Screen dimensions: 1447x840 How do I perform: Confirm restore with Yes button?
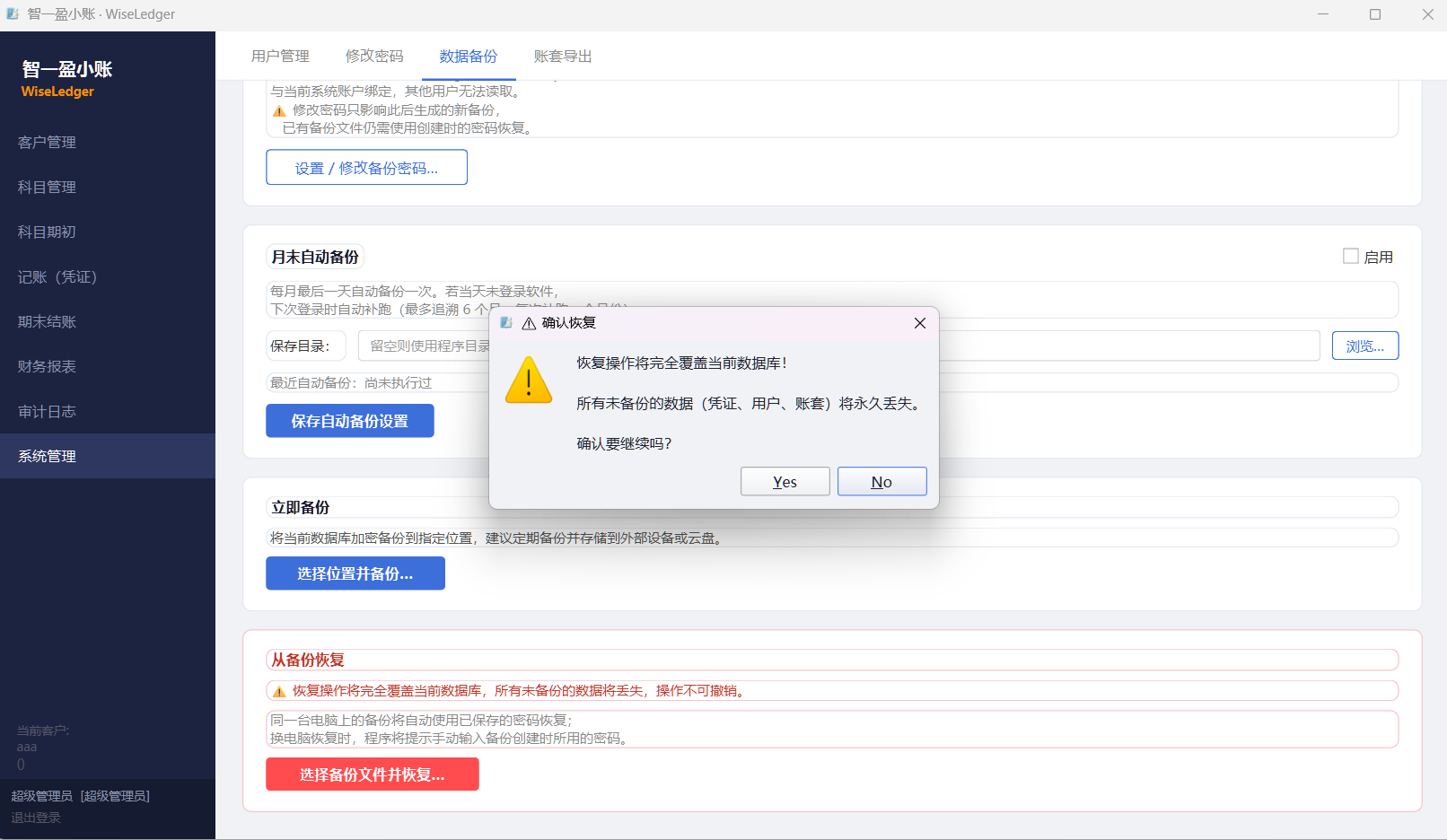(x=785, y=482)
